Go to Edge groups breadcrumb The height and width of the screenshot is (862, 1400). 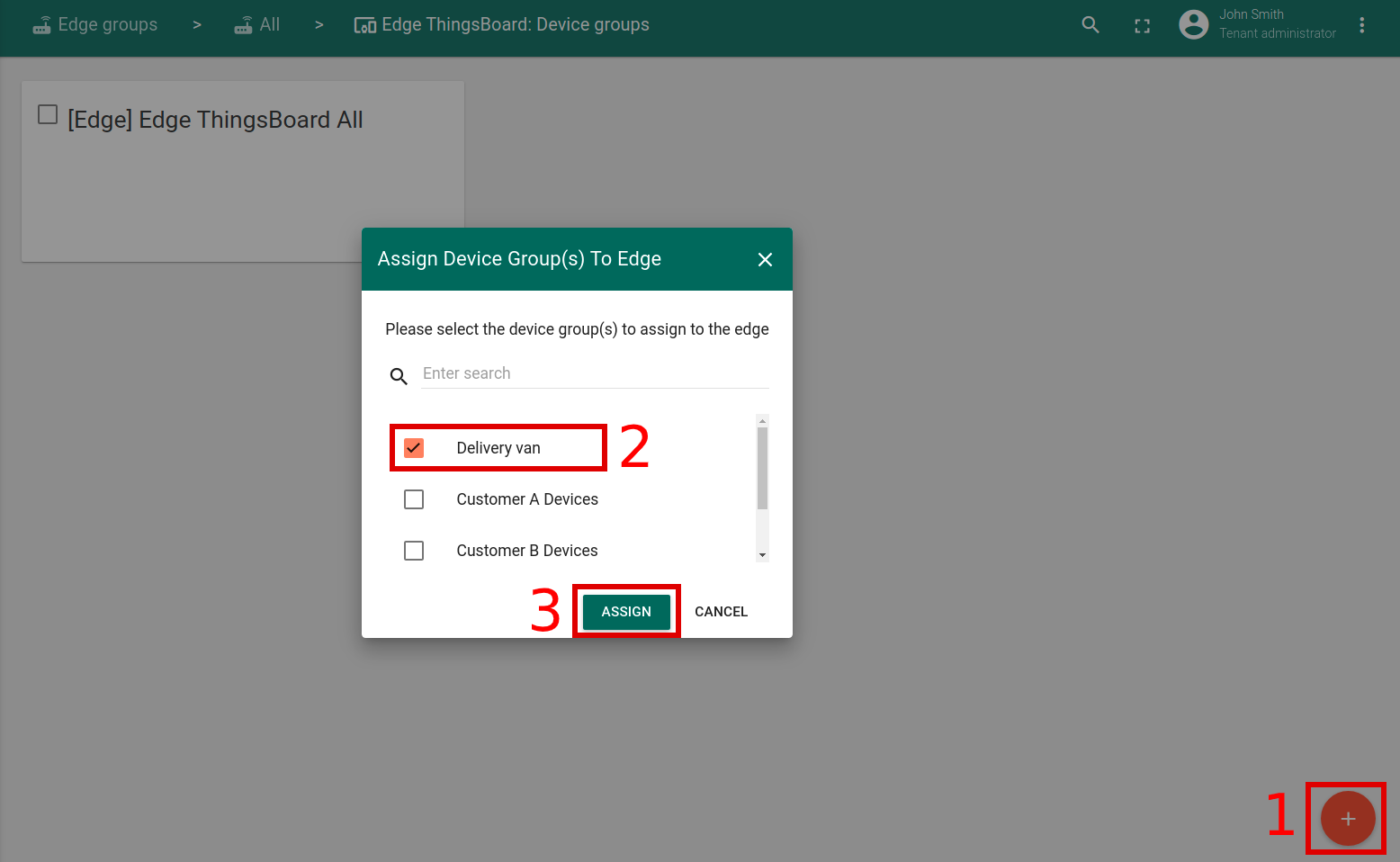(x=107, y=25)
